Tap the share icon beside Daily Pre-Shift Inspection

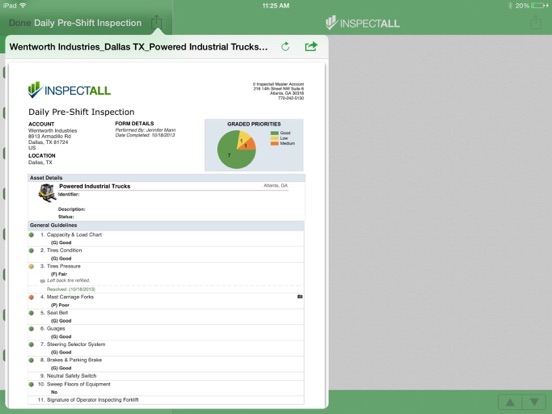pos(156,22)
